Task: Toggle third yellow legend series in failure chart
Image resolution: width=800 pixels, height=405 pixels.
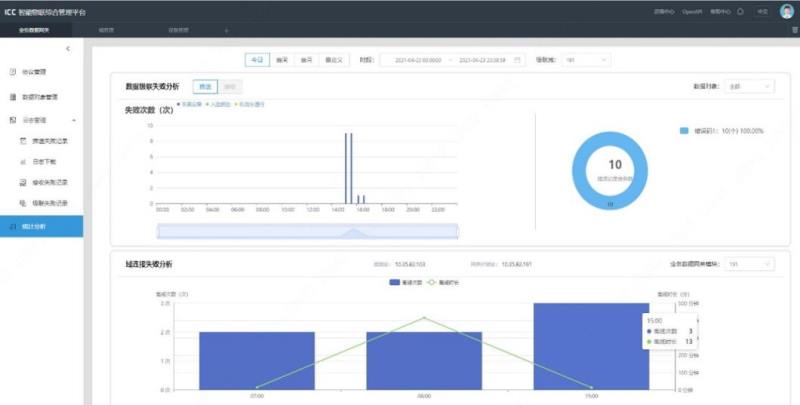Action: pos(249,105)
